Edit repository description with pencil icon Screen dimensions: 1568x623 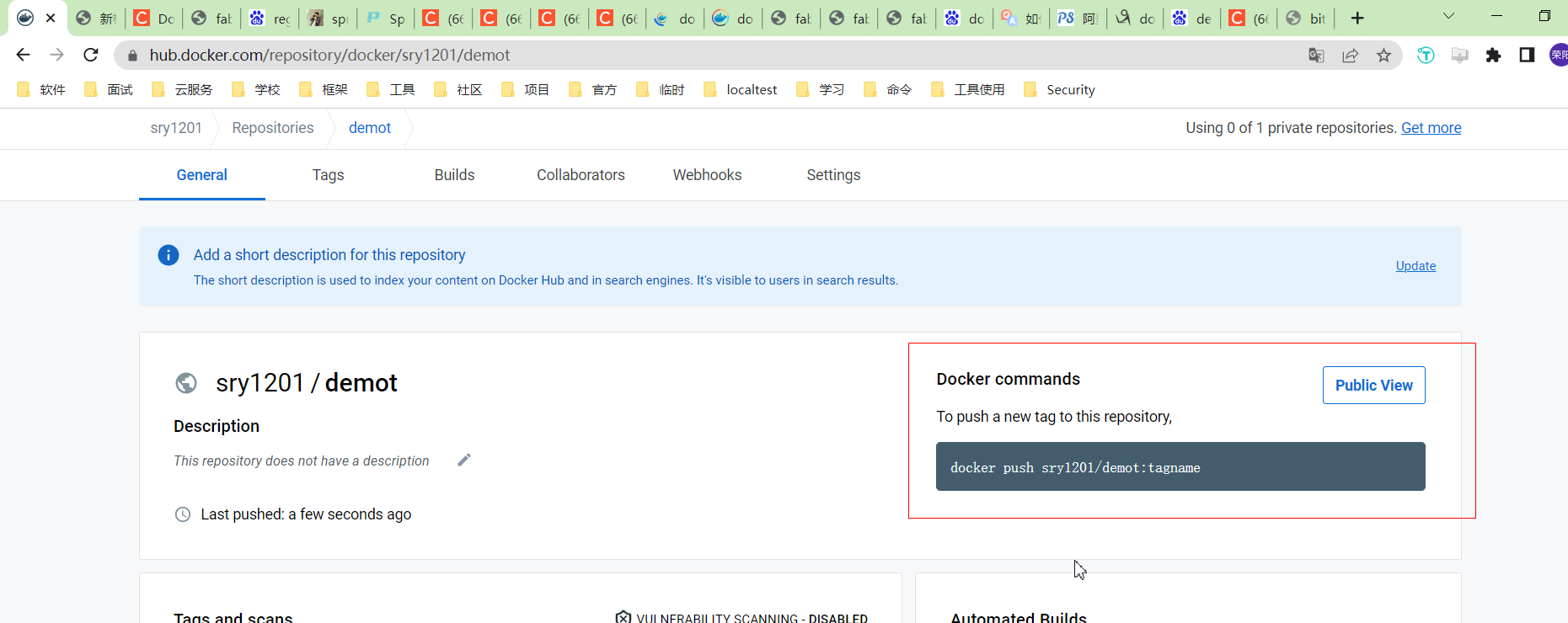[x=464, y=460]
